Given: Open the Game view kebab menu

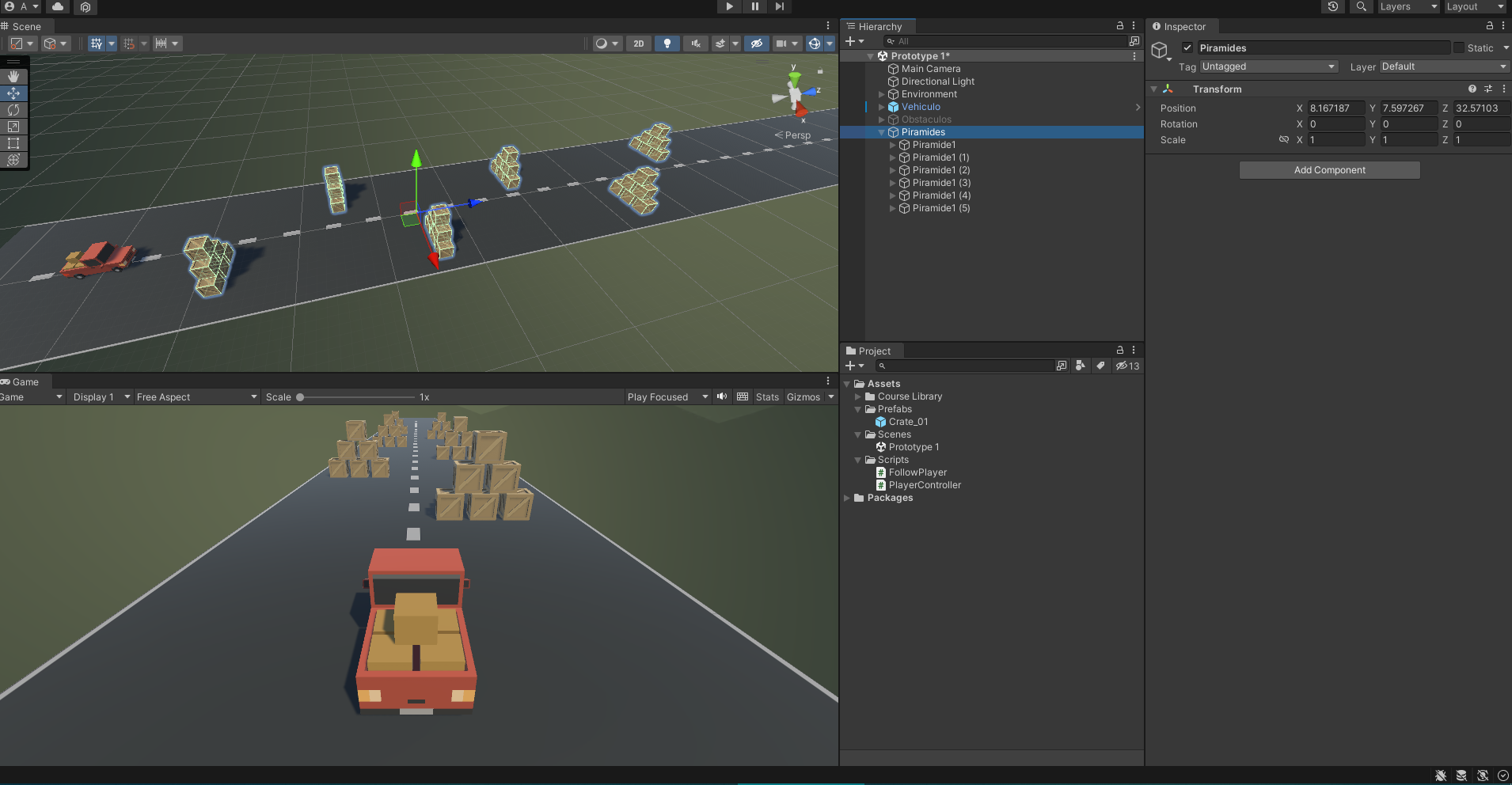Looking at the screenshot, I should click(x=828, y=381).
